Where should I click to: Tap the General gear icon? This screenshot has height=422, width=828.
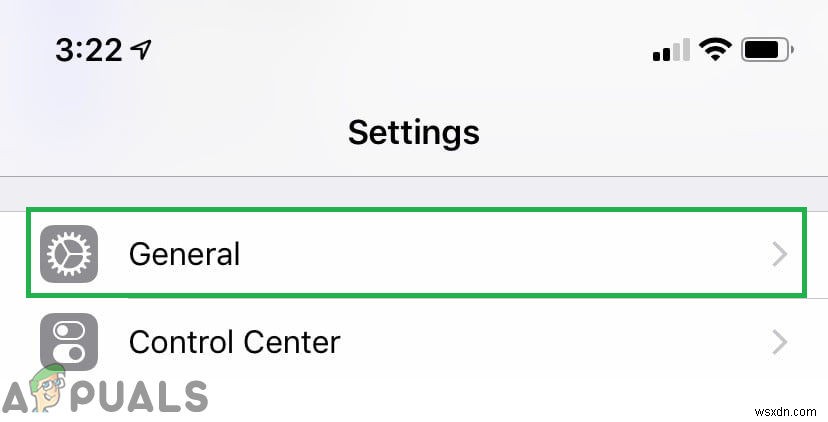[x=69, y=254]
